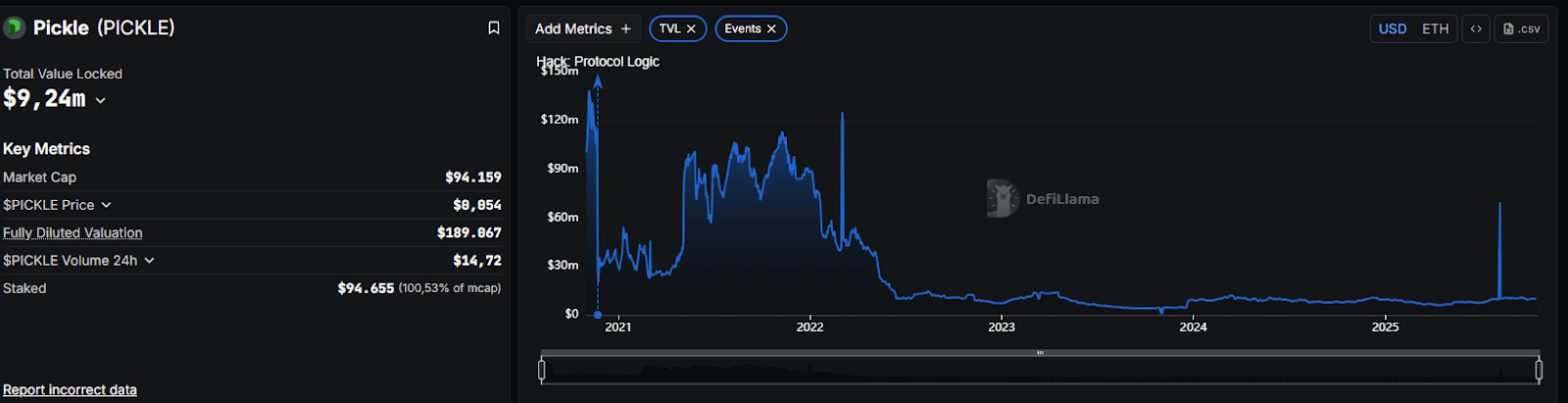
Task: Click the $60m y-axis label
Action: (x=563, y=217)
